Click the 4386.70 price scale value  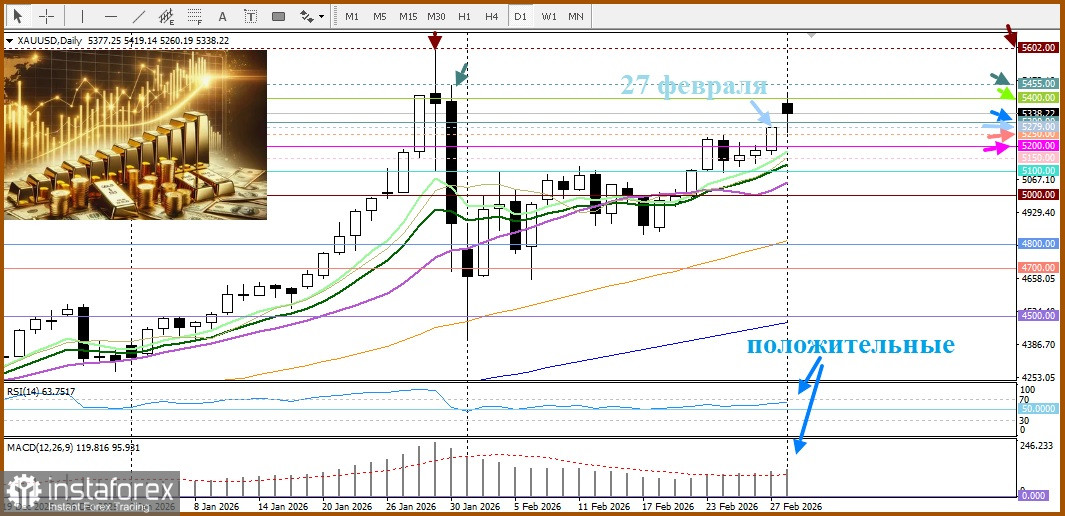pyautogui.click(x=1036, y=344)
